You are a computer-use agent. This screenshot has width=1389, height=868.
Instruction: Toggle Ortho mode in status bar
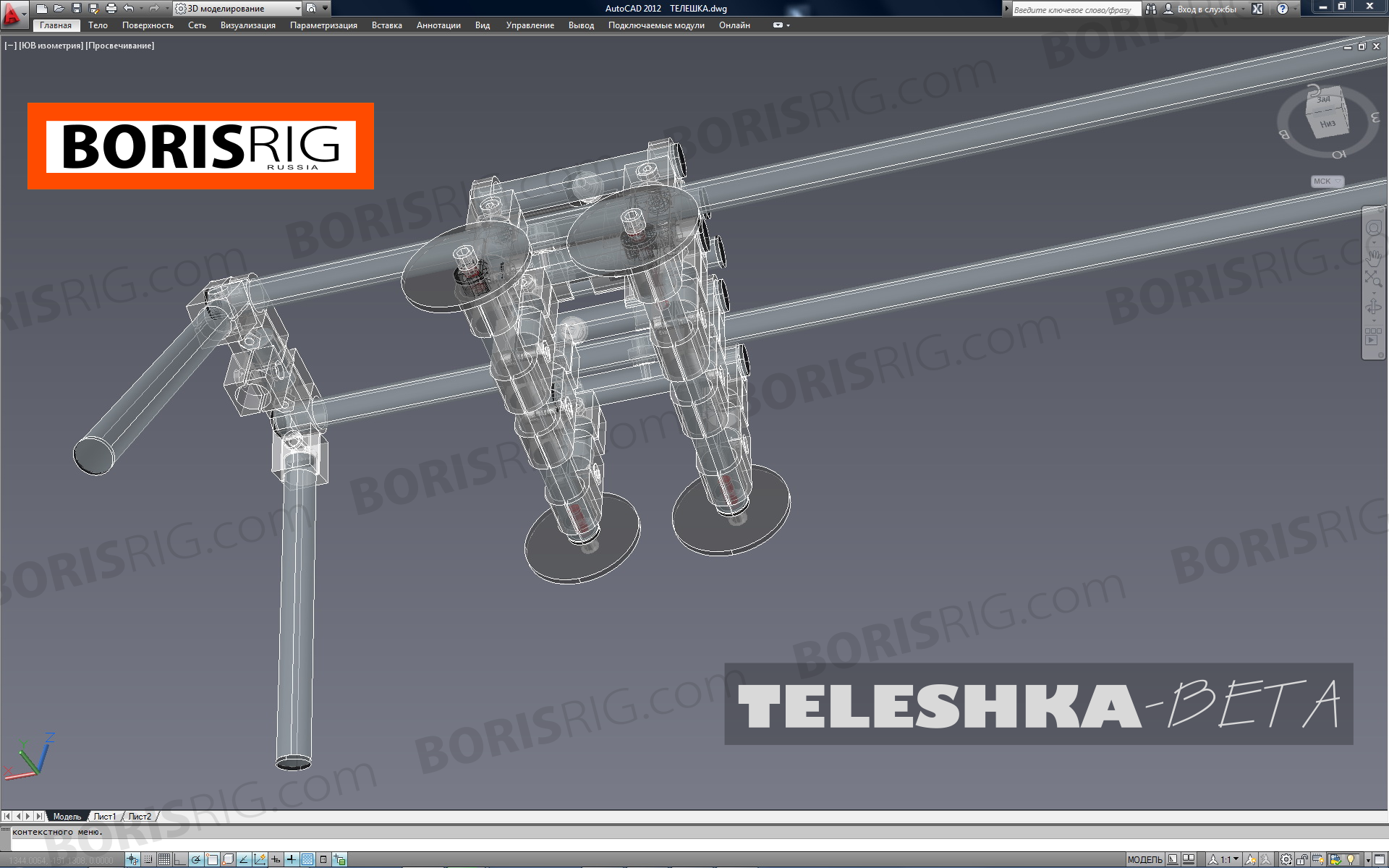pos(179,859)
